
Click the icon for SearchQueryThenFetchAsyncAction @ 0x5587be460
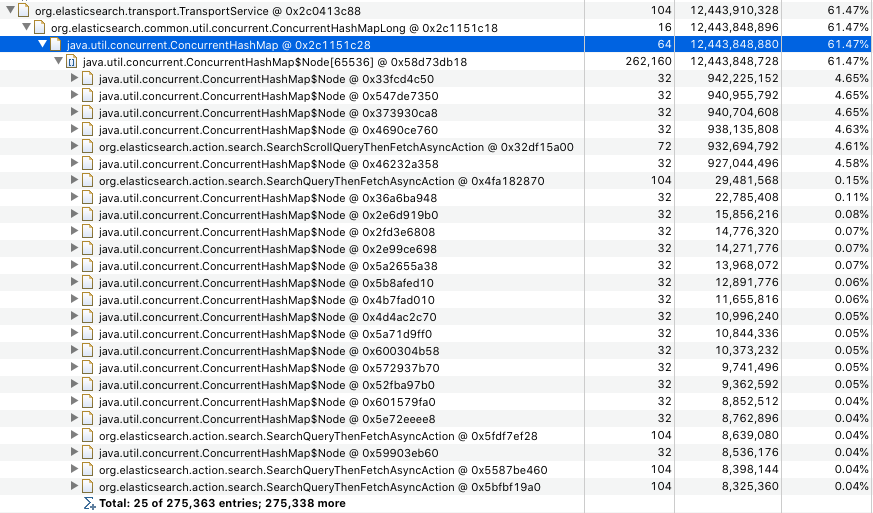pos(87,469)
